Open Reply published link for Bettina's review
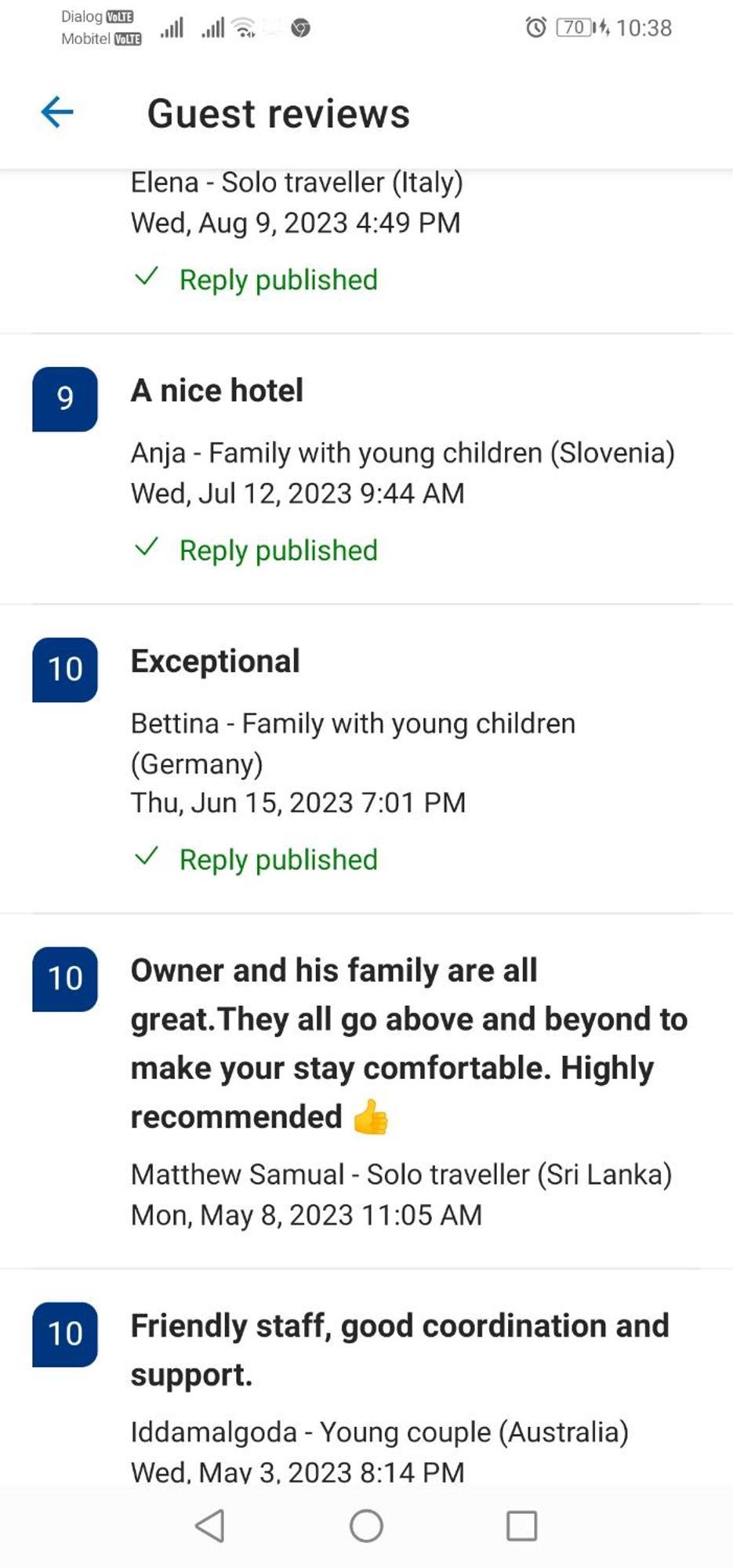 point(278,859)
